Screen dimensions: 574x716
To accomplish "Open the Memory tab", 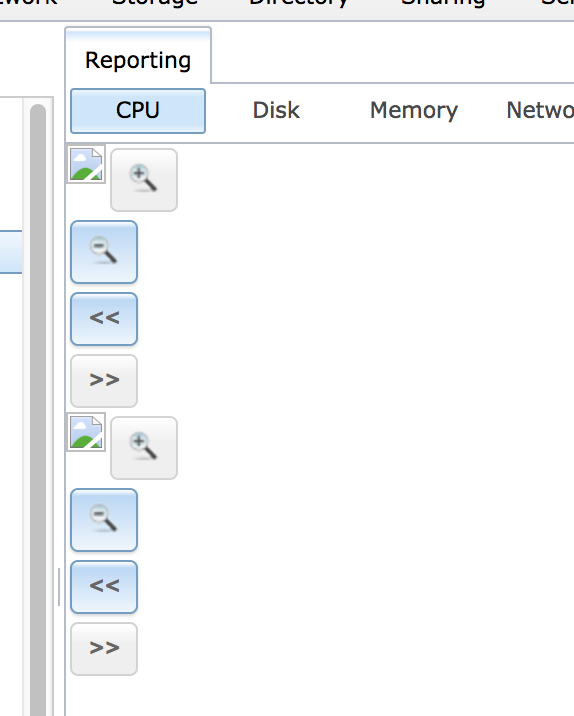I will (x=414, y=111).
